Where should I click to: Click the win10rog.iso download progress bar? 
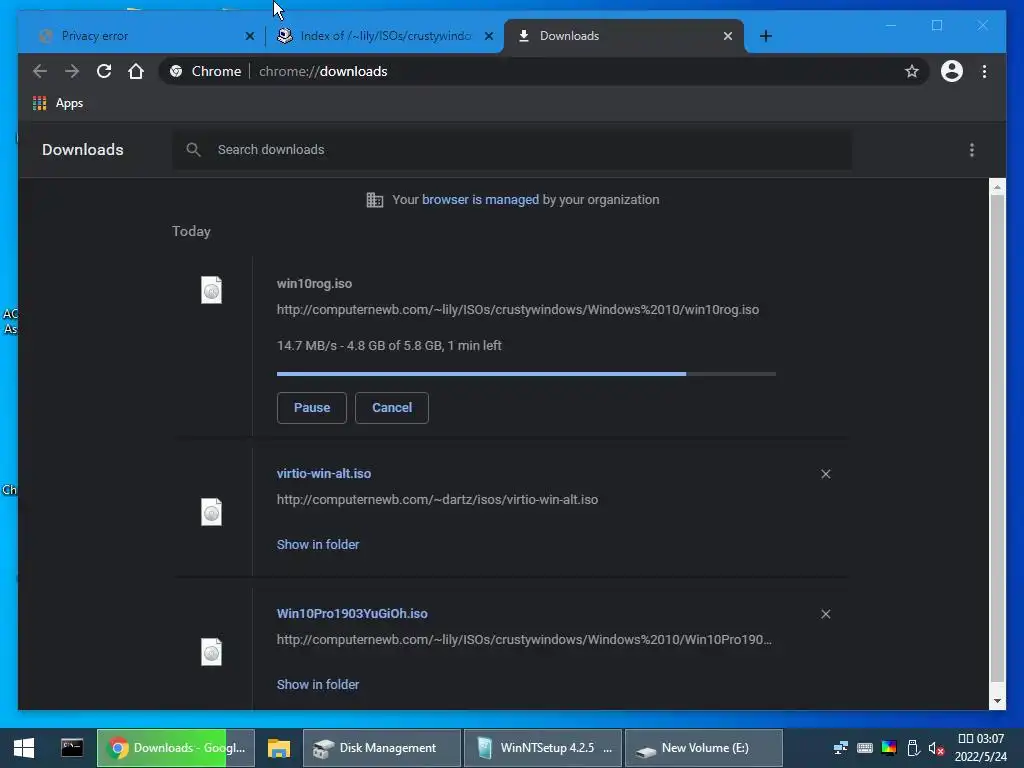click(x=526, y=374)
